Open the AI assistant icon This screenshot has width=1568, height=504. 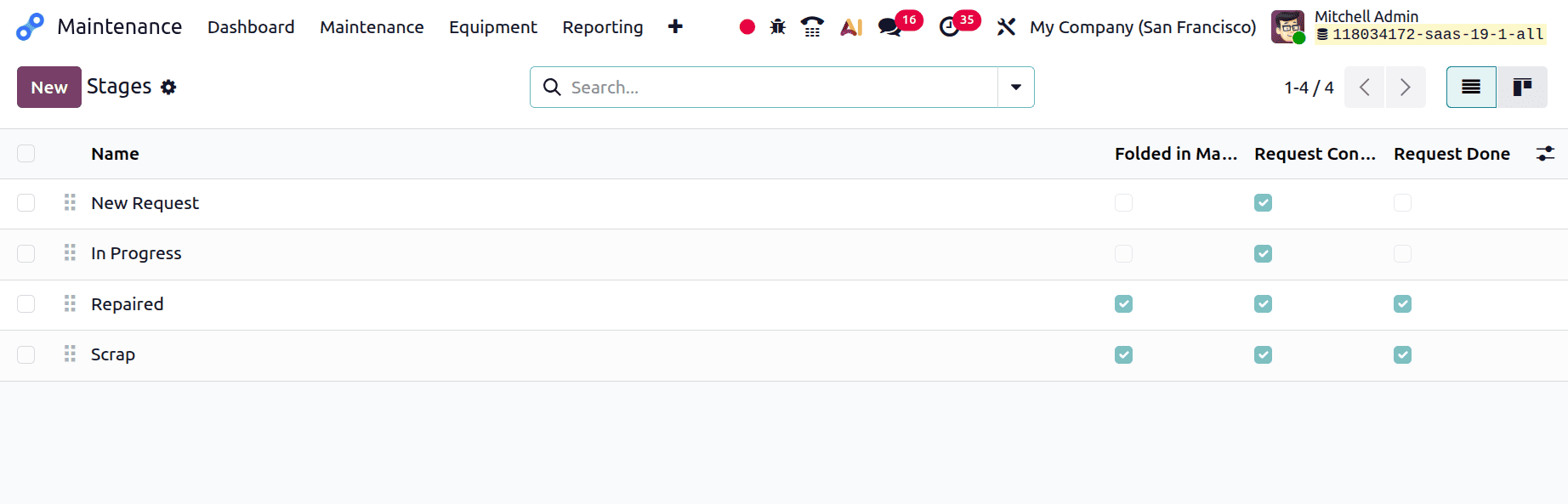[x=851, y=27]
